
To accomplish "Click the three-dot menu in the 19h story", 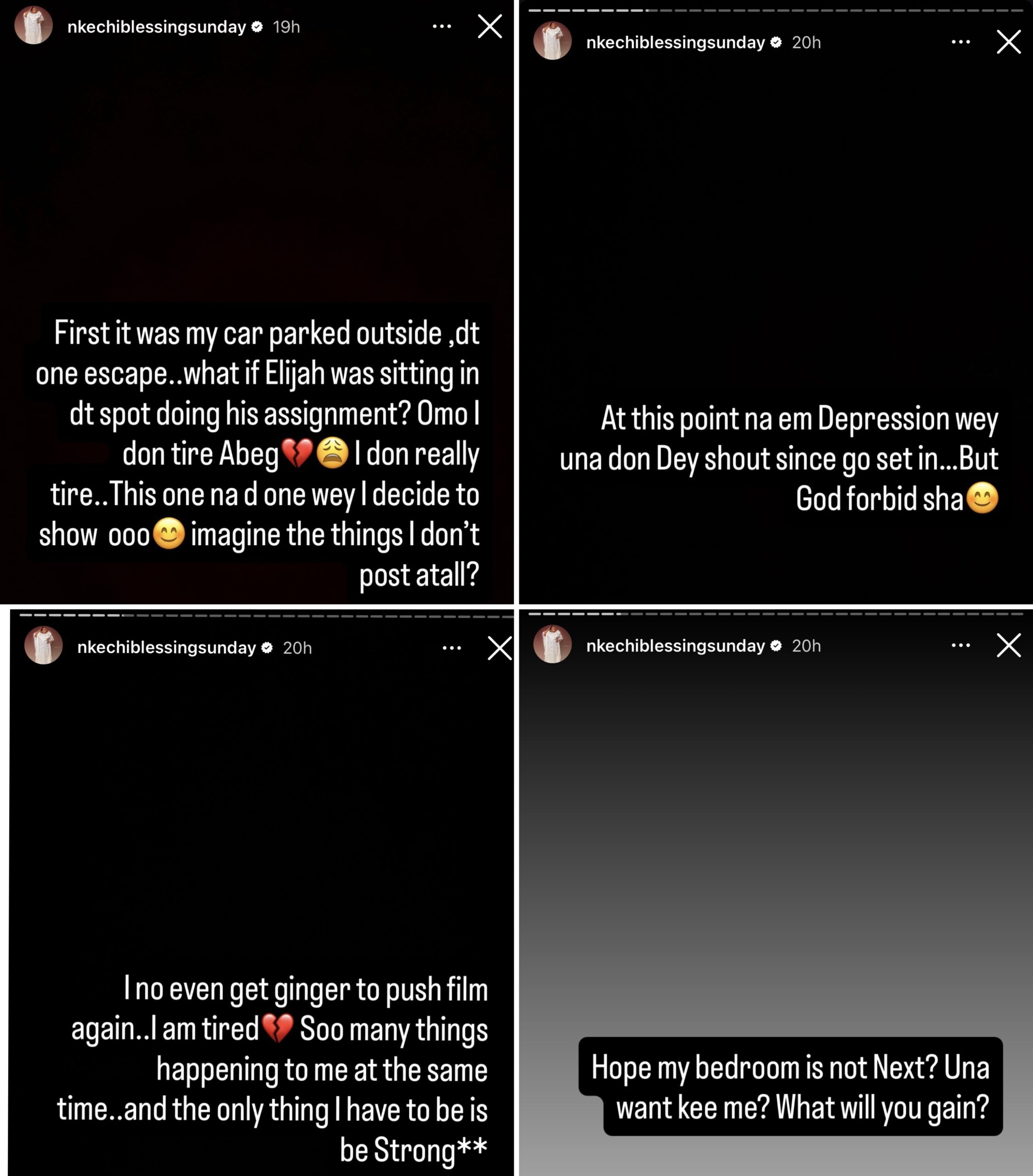I will coord(442,27).
